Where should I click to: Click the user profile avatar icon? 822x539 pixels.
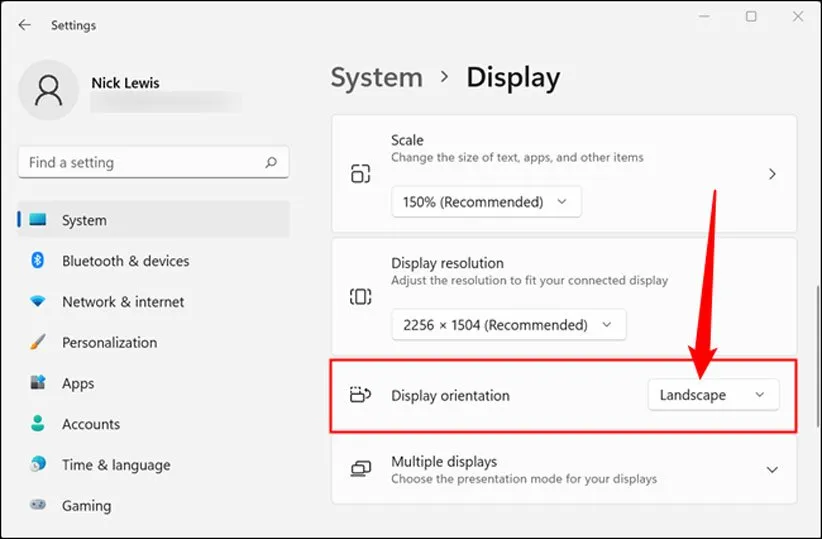pyautogui.click(x=47, y=92)
